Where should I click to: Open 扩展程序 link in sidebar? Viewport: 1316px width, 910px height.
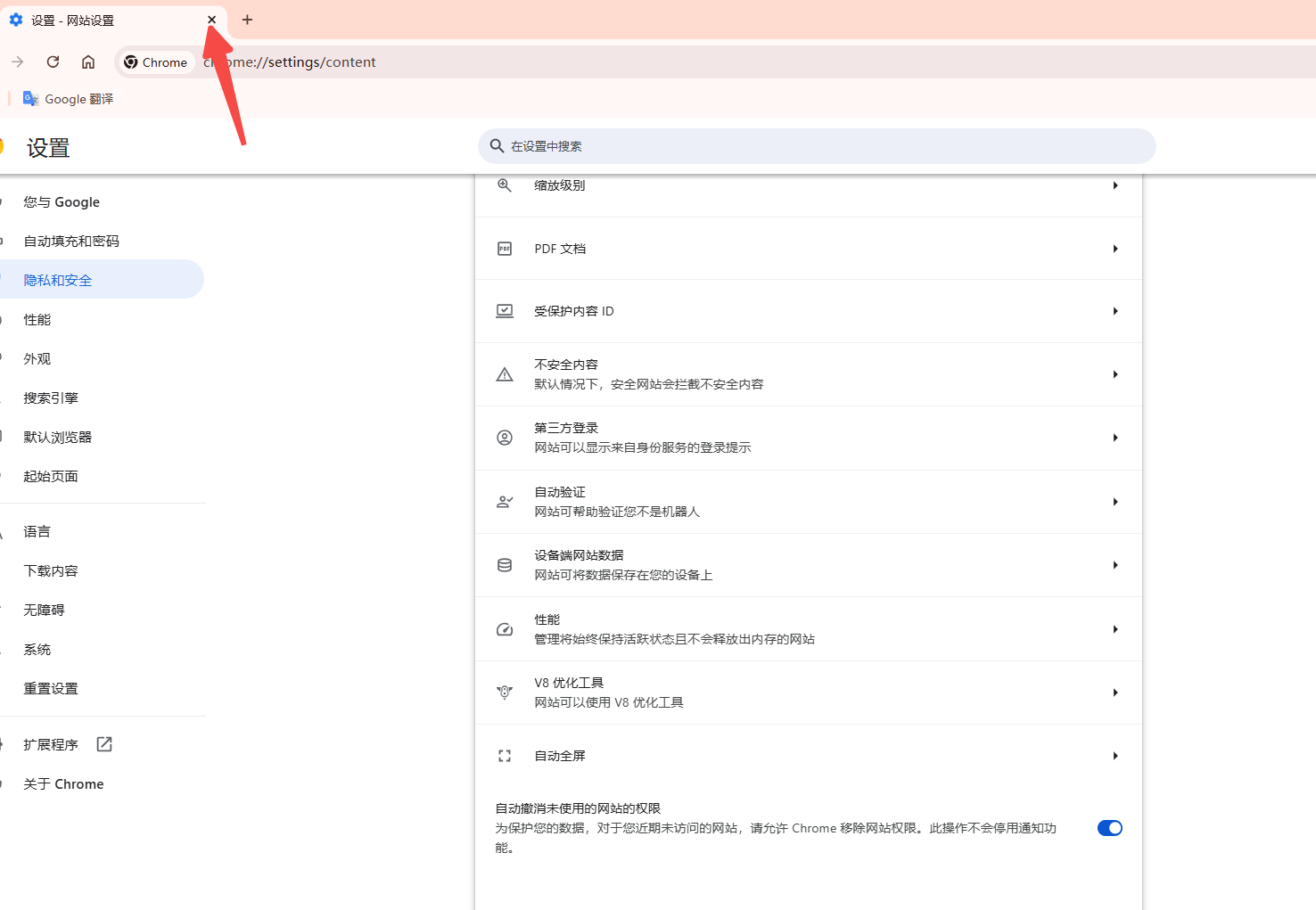[x=51, y=744]
